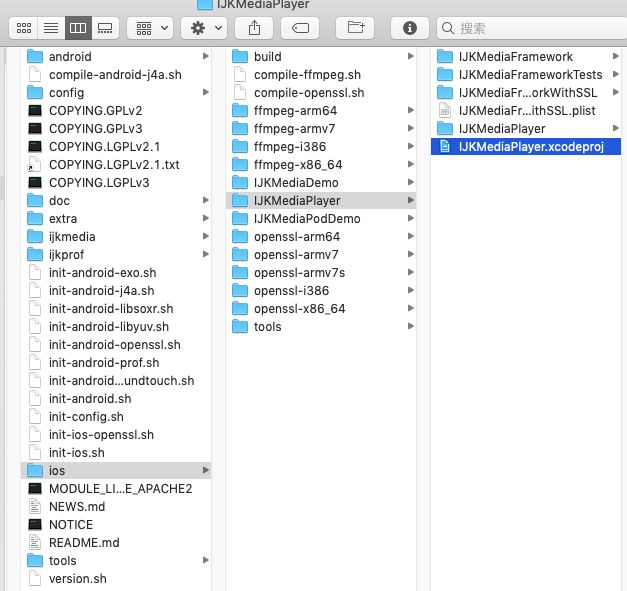
Task: Expand the ijkprof folder arrow
Action: 206,254
